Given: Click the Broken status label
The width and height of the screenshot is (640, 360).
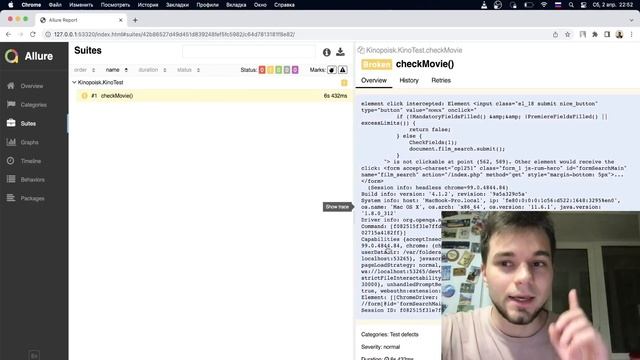Looking at the screenshot, I should click(x=376, y=64).
